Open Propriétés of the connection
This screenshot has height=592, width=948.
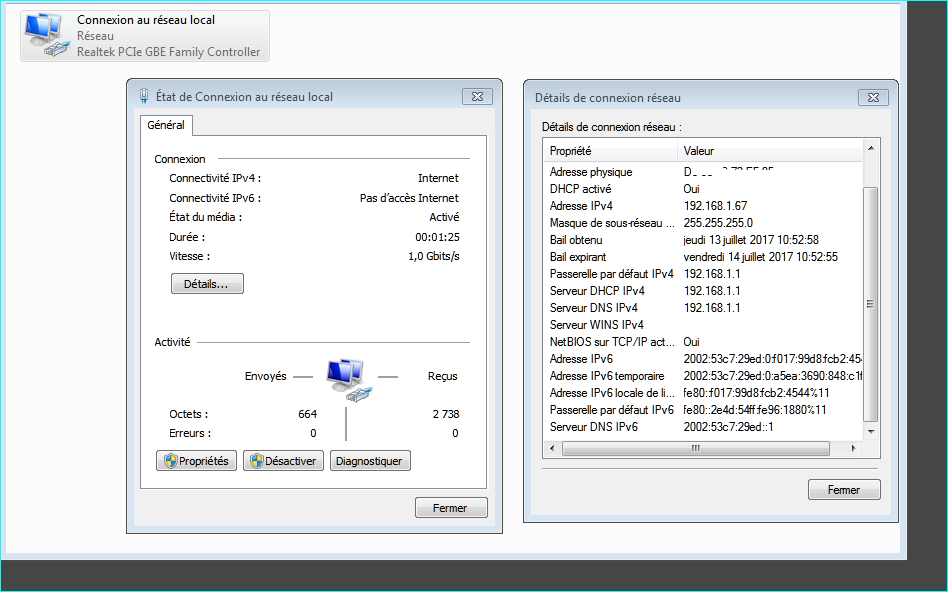196,461
